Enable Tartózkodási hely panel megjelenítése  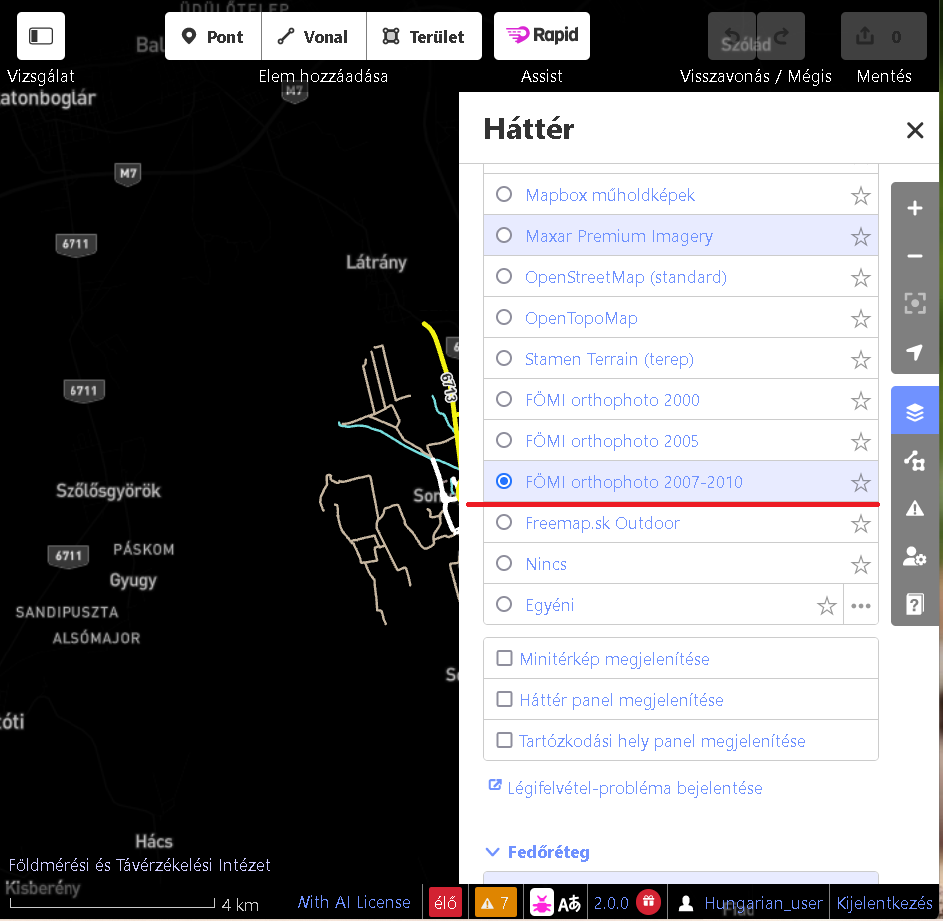coord(504,740)
